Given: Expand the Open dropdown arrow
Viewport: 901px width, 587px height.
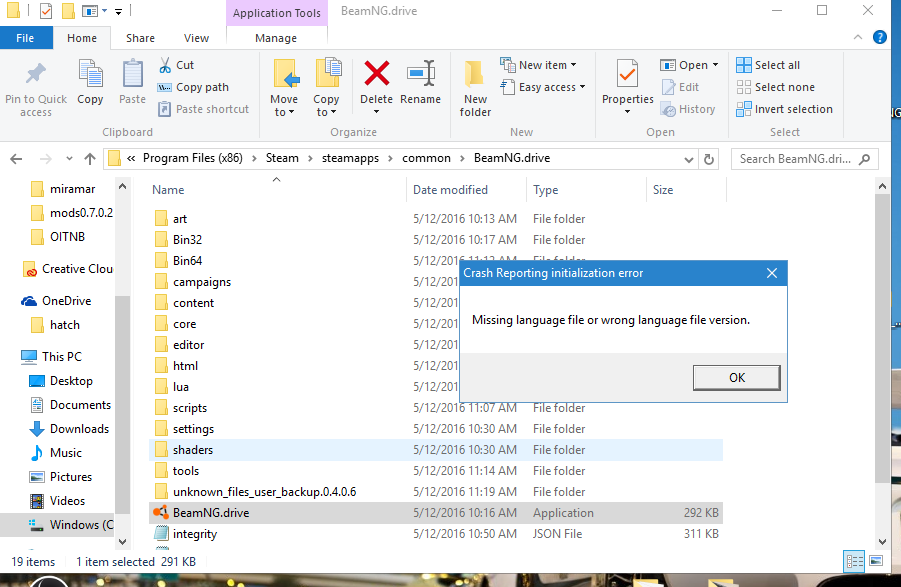Looking at the screenshot, I should point(715,65).
